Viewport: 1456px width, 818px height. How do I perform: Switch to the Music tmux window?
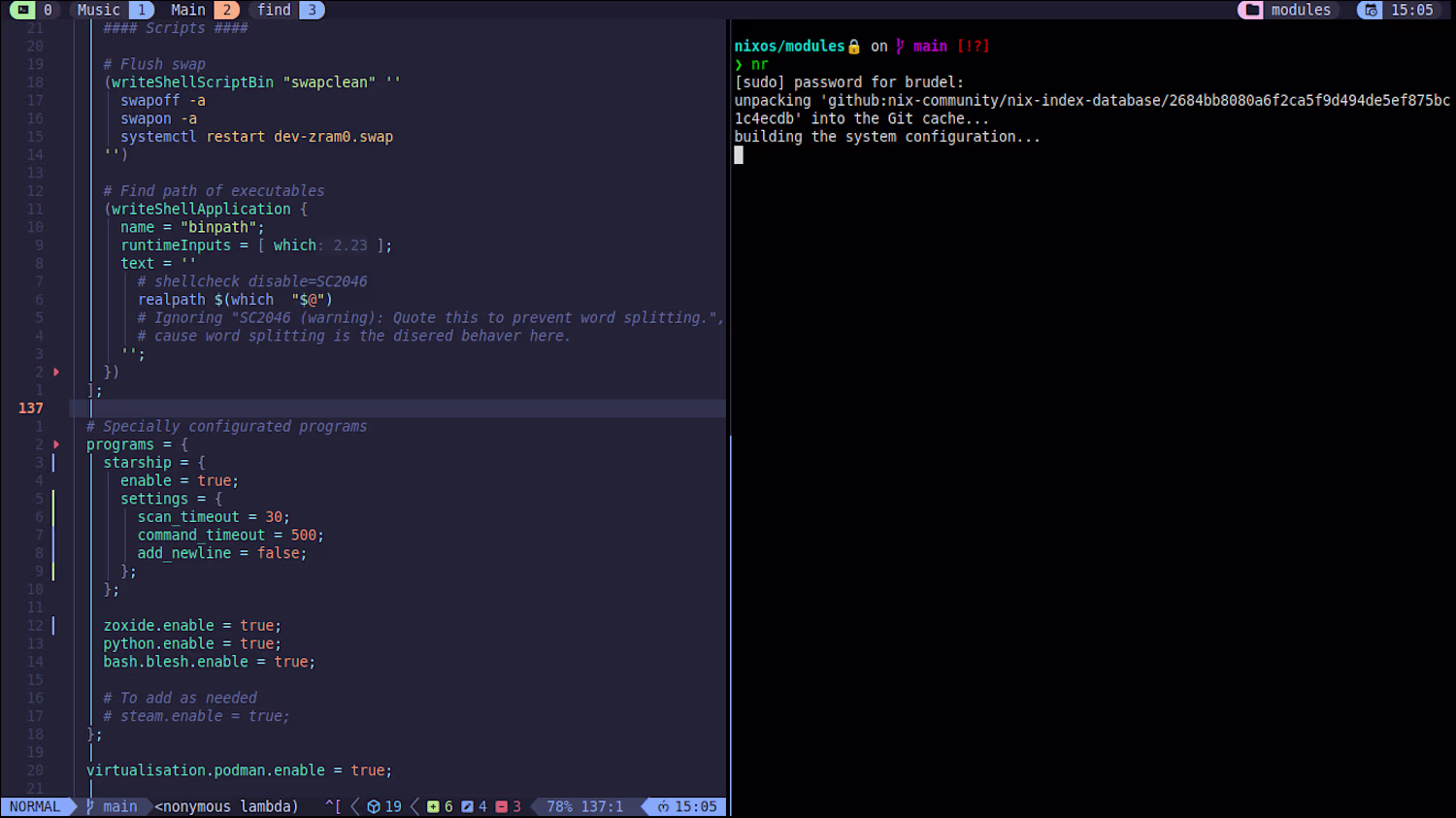[112, 10]
